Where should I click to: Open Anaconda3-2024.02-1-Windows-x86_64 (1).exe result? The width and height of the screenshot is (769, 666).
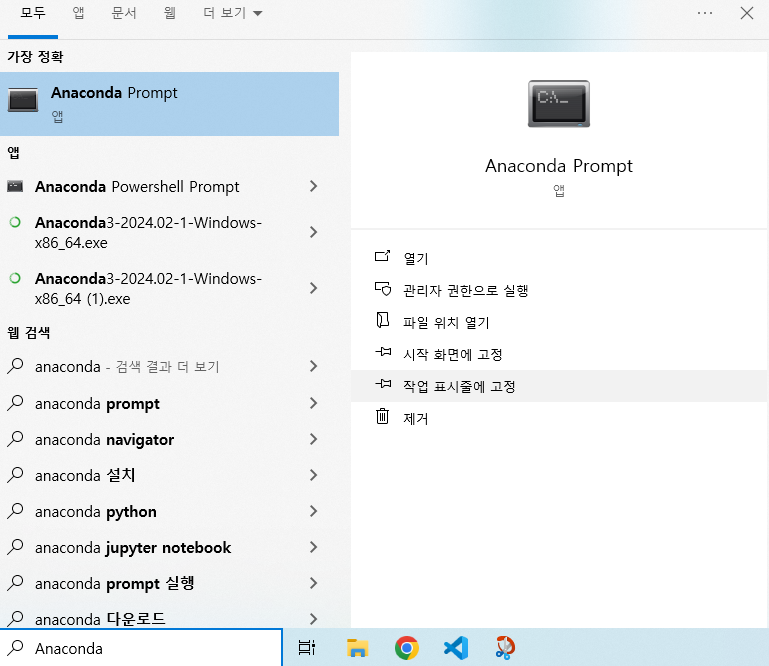click(x=152, y=288)
